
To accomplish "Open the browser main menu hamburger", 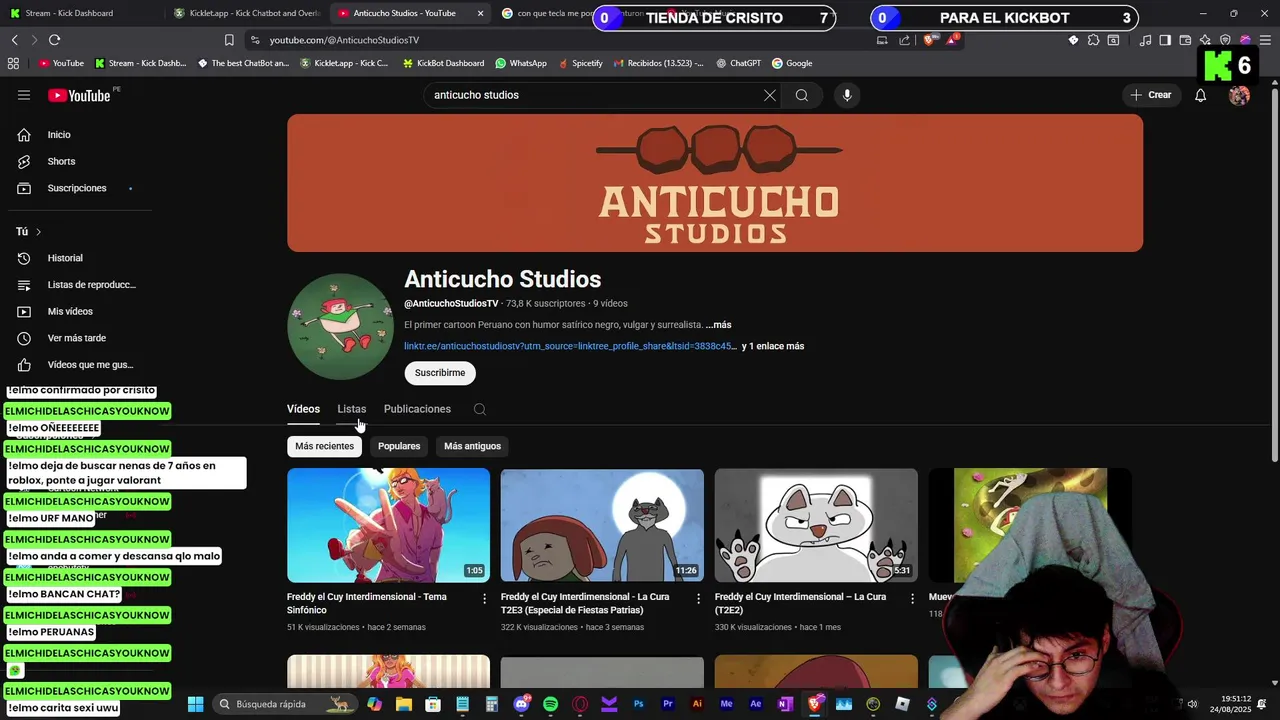I will click(1265, 40).
